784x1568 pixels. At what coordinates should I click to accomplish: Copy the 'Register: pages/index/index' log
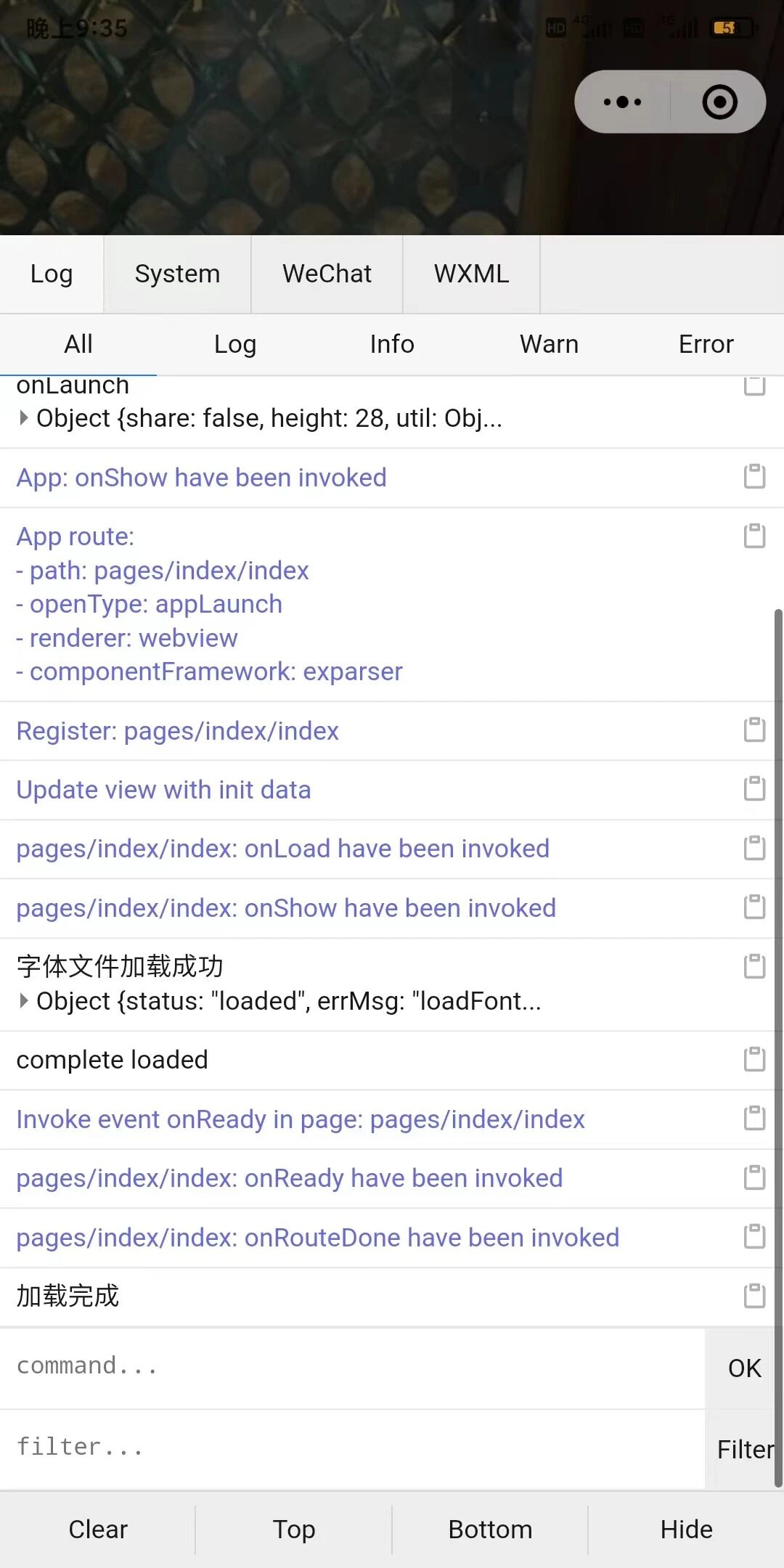[x=754, y=730]
